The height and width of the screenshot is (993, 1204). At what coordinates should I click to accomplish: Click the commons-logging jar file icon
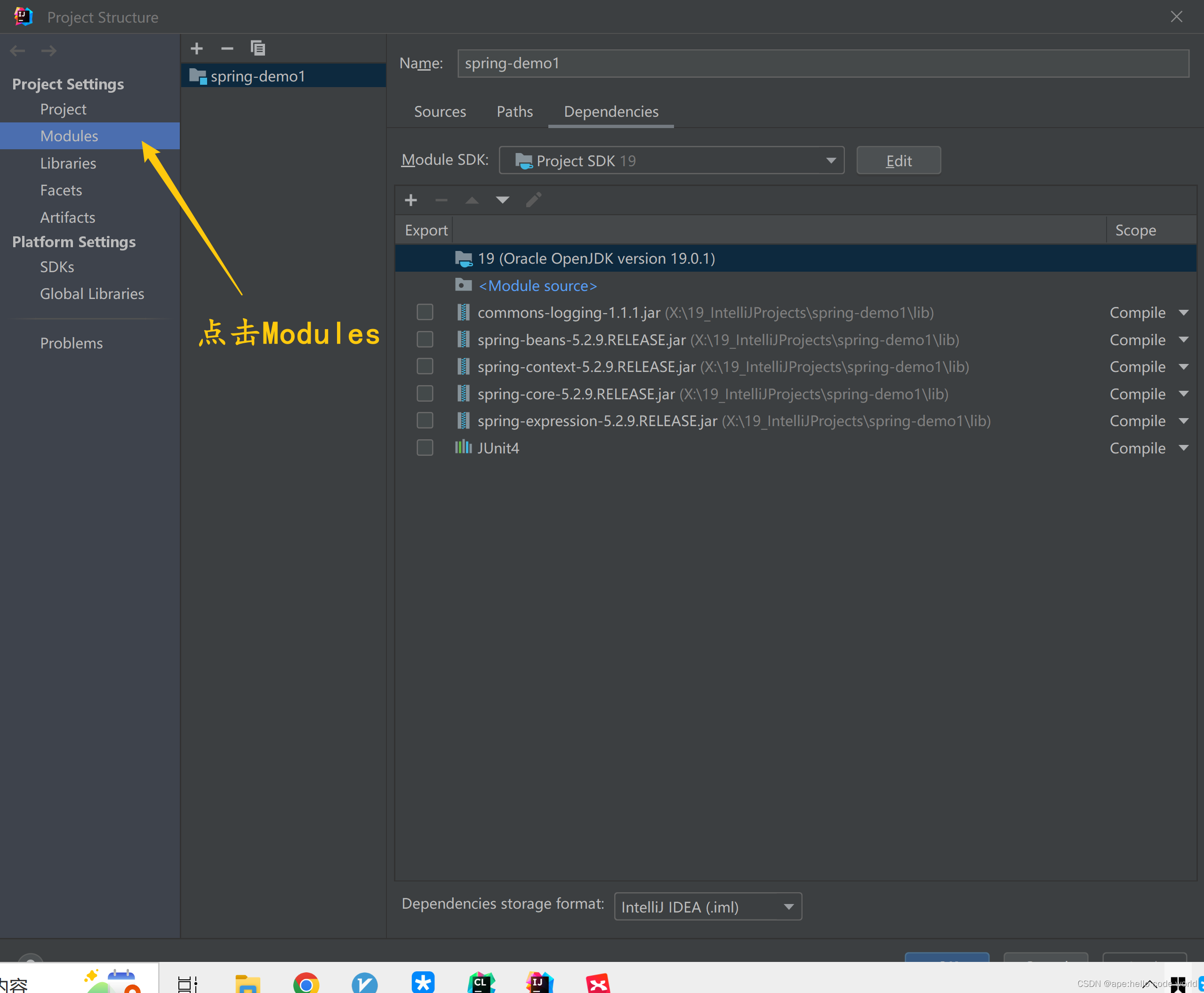(463, 312)
